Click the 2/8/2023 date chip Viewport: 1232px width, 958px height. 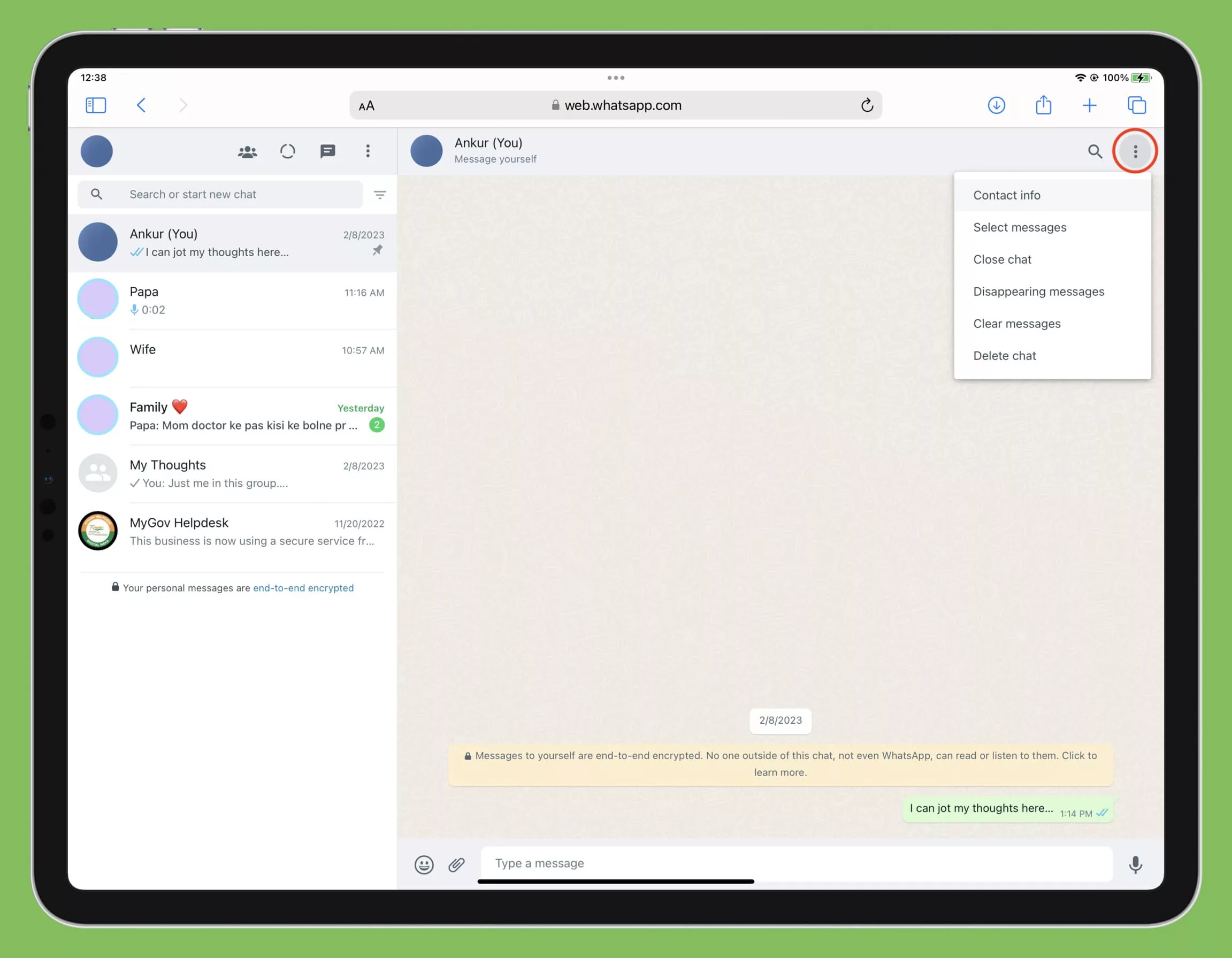click(x=780, y=721)
